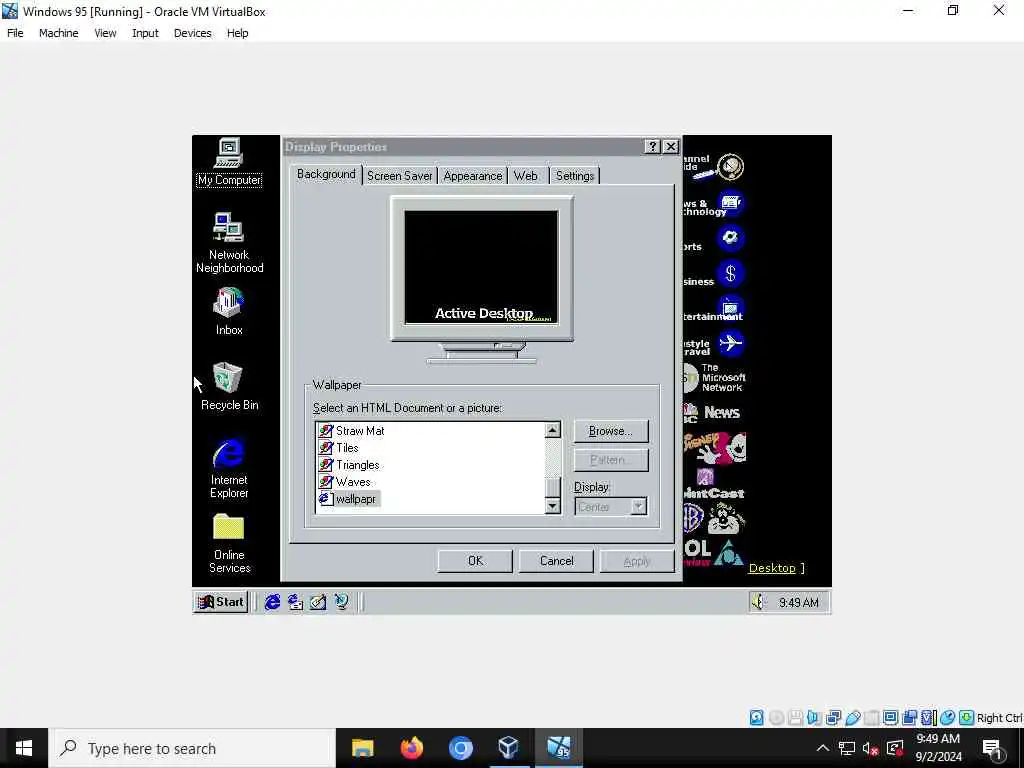The height and width of the screenshot is (768, 1024).
Task: Click the Windows 95 Start button
Action: tap(221, 601)
